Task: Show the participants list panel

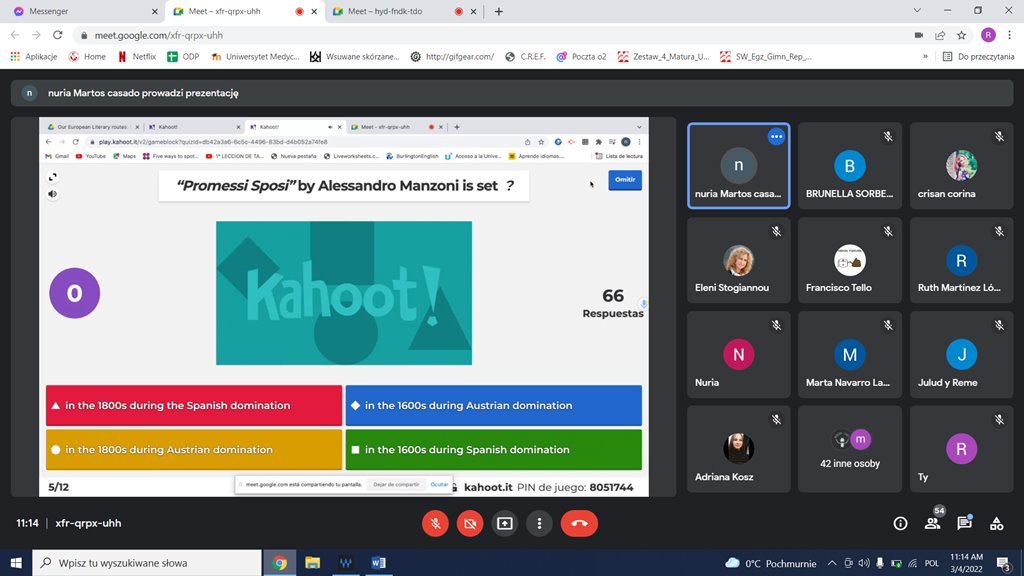Action: (x=933, y=523)
